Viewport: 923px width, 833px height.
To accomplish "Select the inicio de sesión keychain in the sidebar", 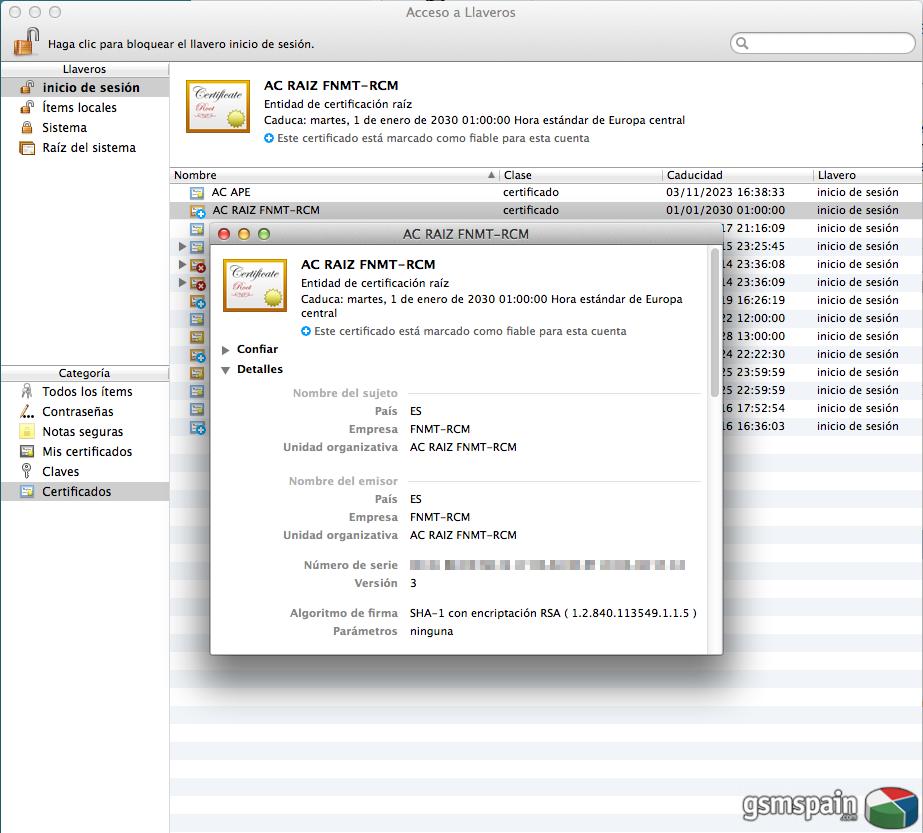I will point(85,88).
